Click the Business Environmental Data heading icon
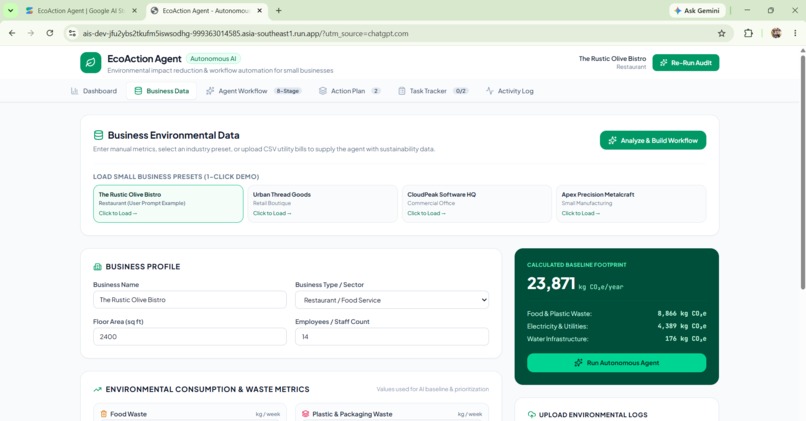 [98, 135]
